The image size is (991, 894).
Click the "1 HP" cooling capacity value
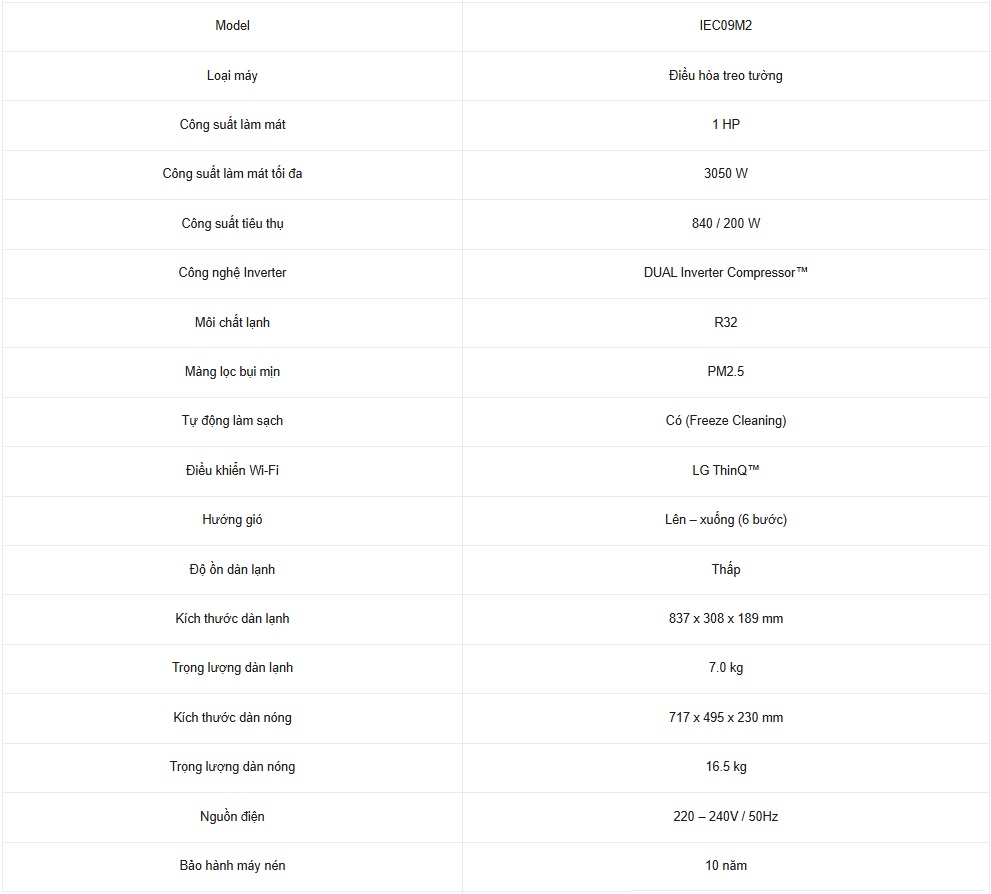click(x=725, y=125)
